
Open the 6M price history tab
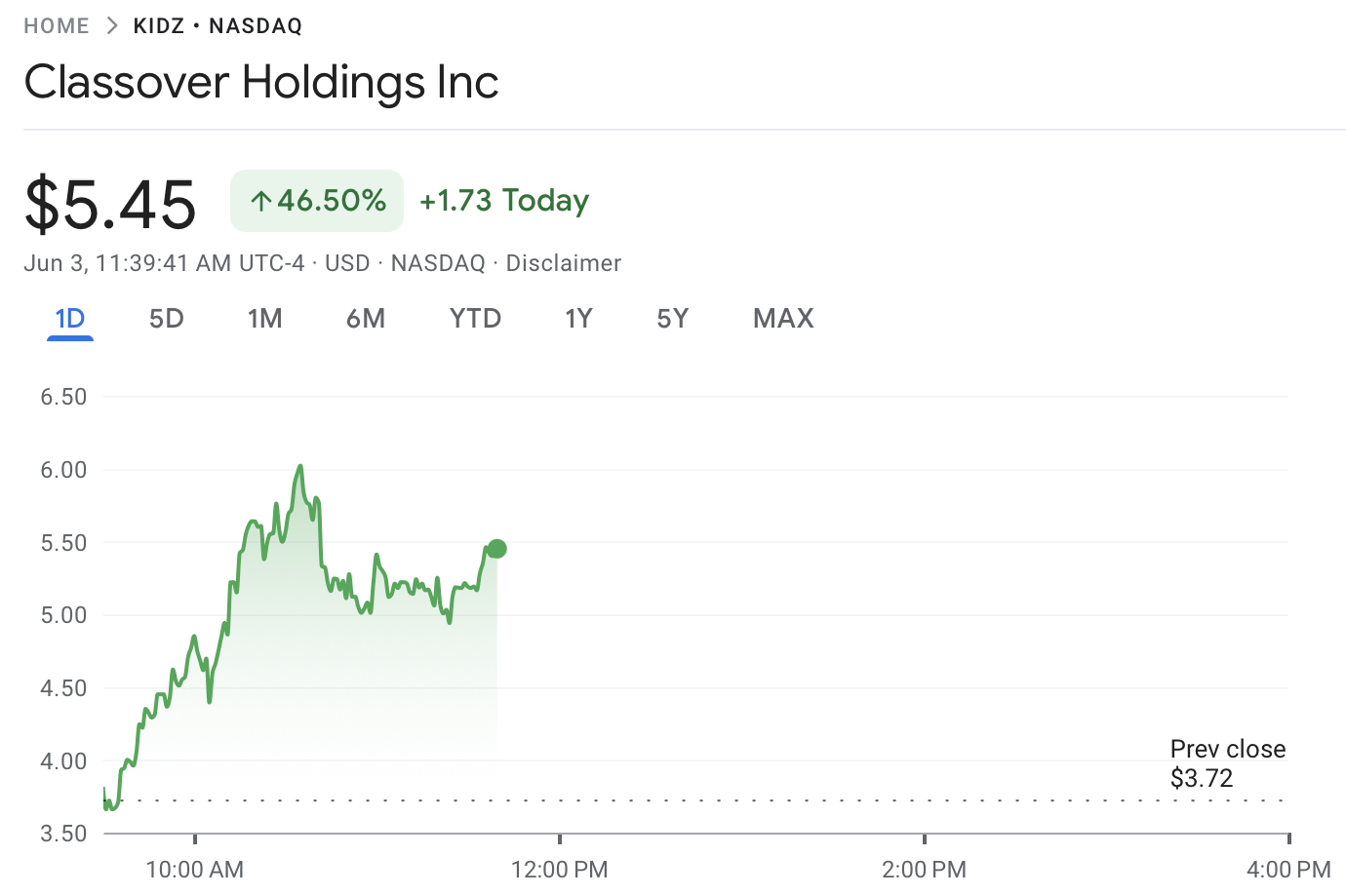[366, 318]
